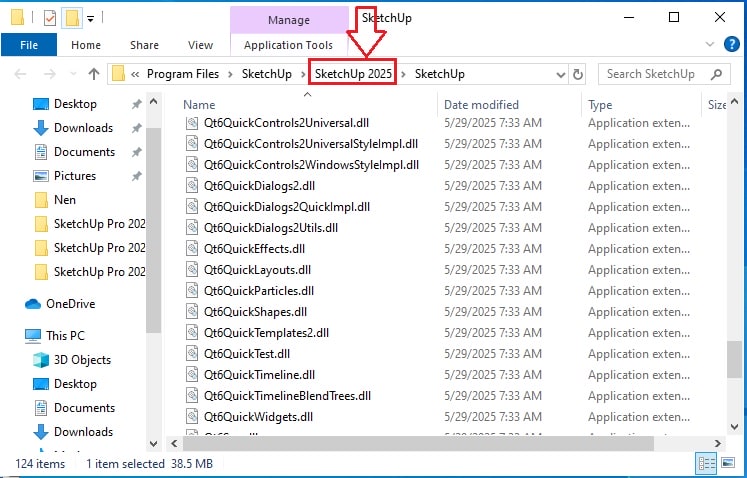This screenshot has height=478, width=747.
Task: Open pinned Documents in Quick access
Action: [84, 152]
